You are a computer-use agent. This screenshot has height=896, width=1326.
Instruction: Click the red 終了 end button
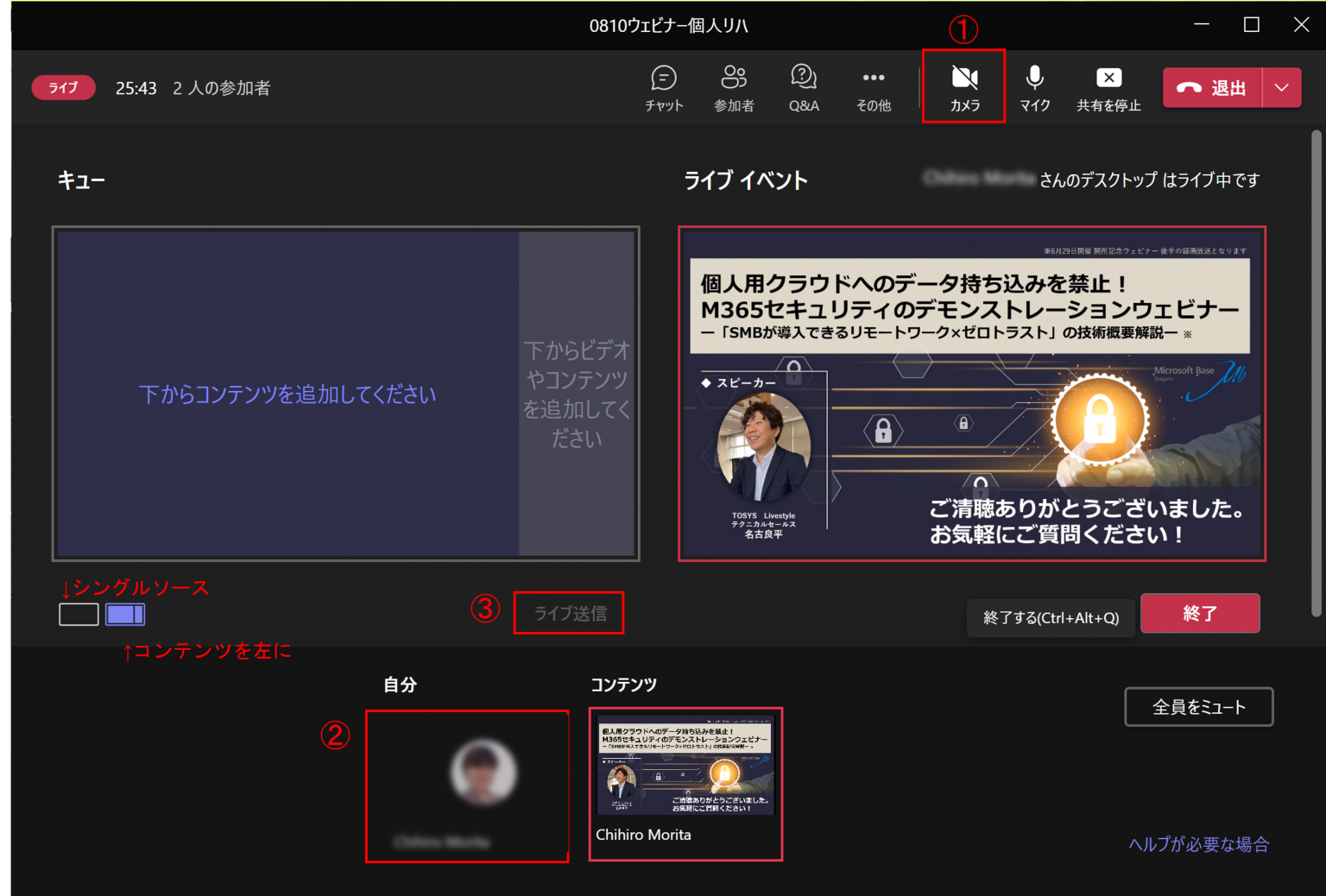pos(1200,613)
